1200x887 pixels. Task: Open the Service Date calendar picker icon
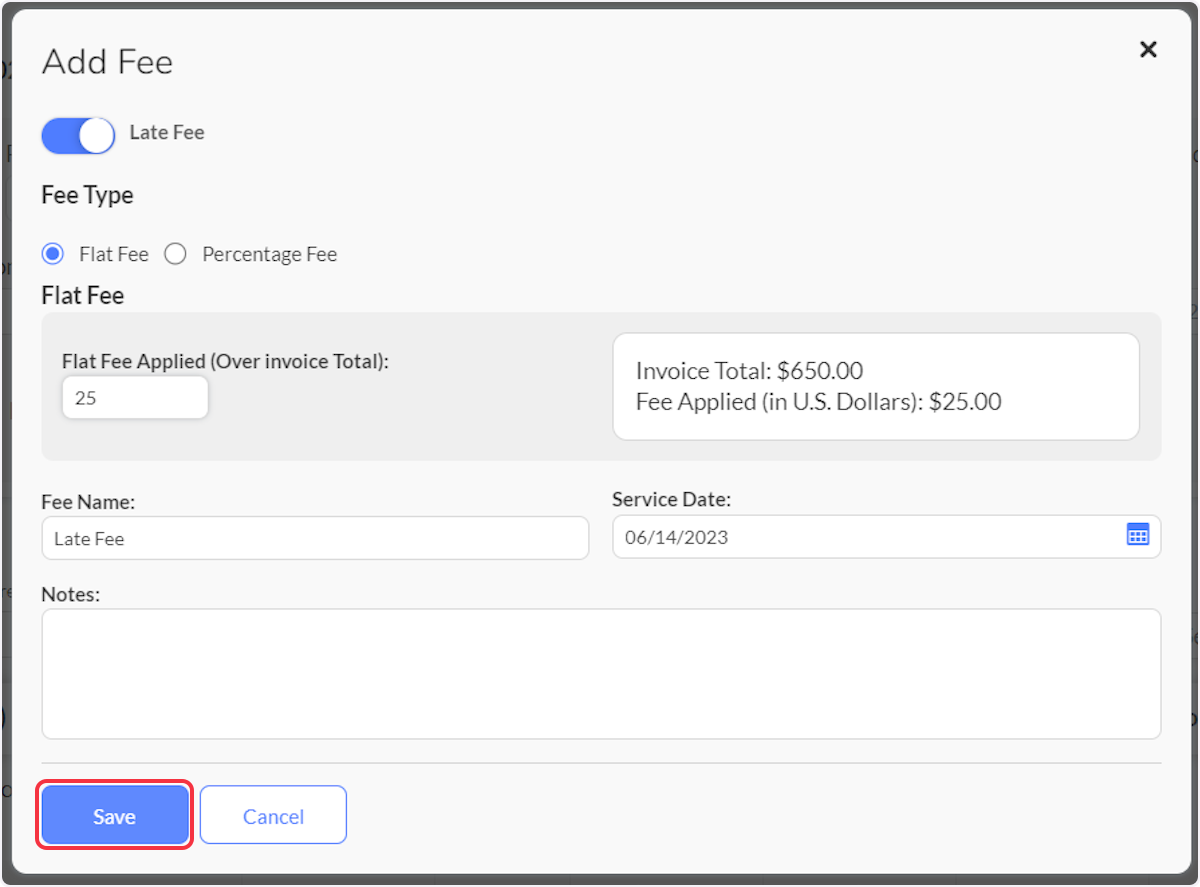coord(1138,534)
